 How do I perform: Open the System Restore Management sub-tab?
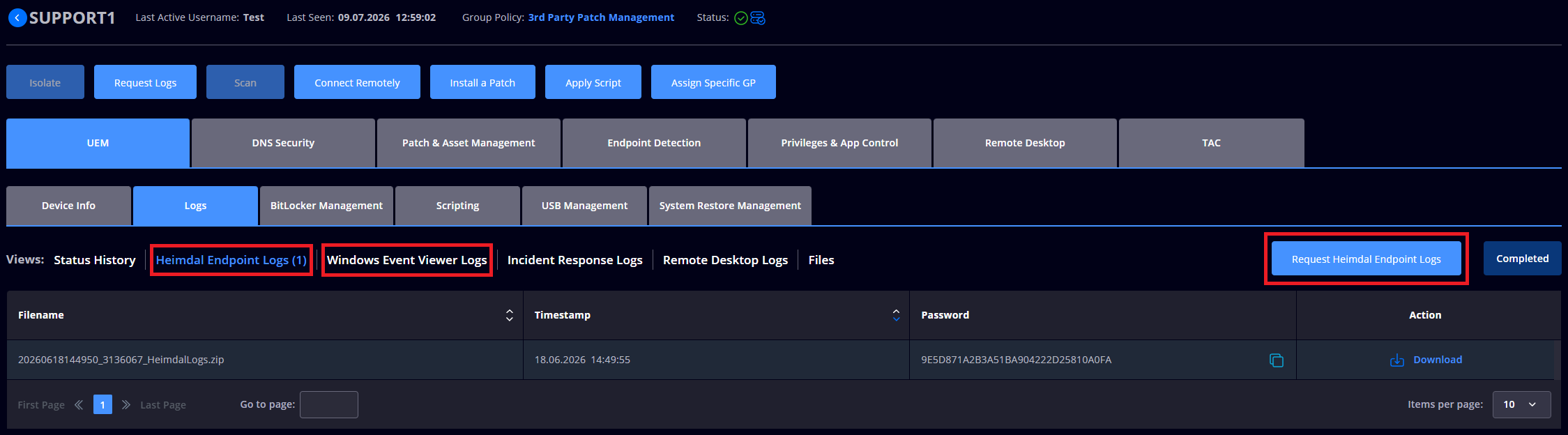click(x=730, y=206)
